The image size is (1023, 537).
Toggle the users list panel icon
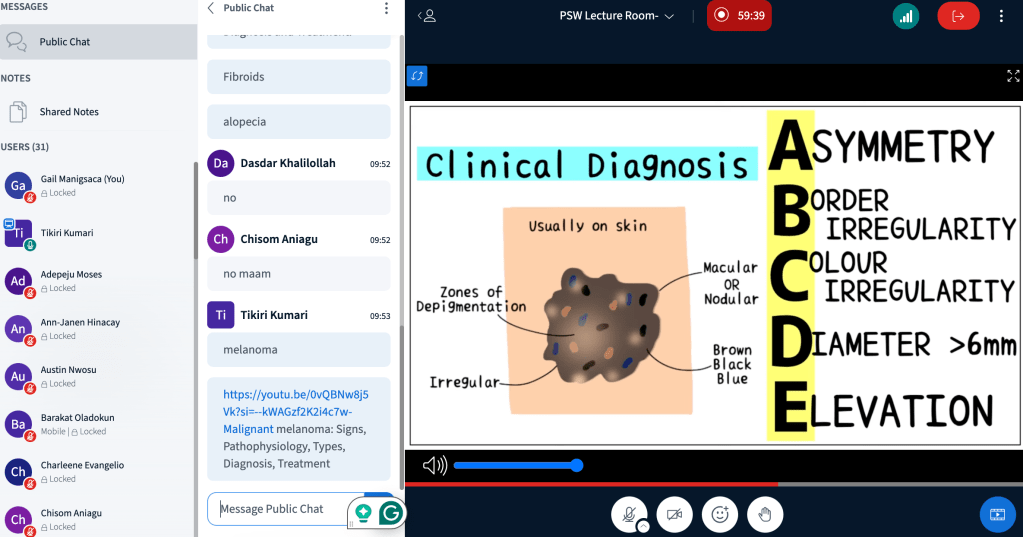[428, 16]
